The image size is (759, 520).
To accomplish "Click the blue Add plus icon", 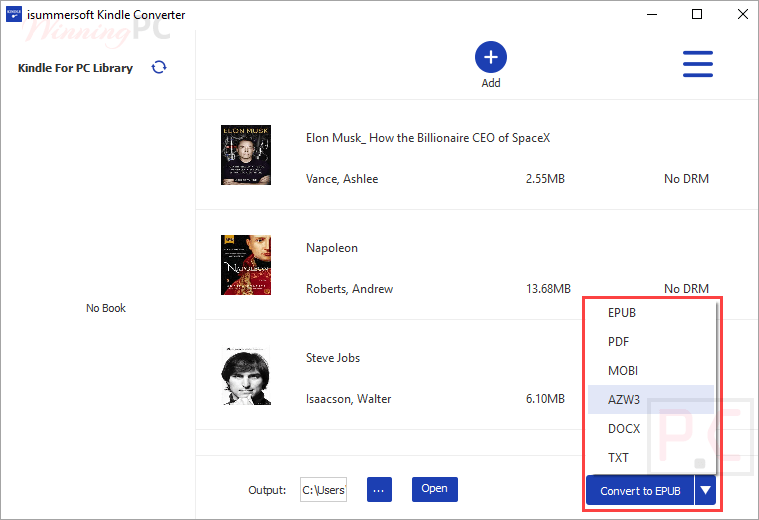I will [x=490, y=57].
